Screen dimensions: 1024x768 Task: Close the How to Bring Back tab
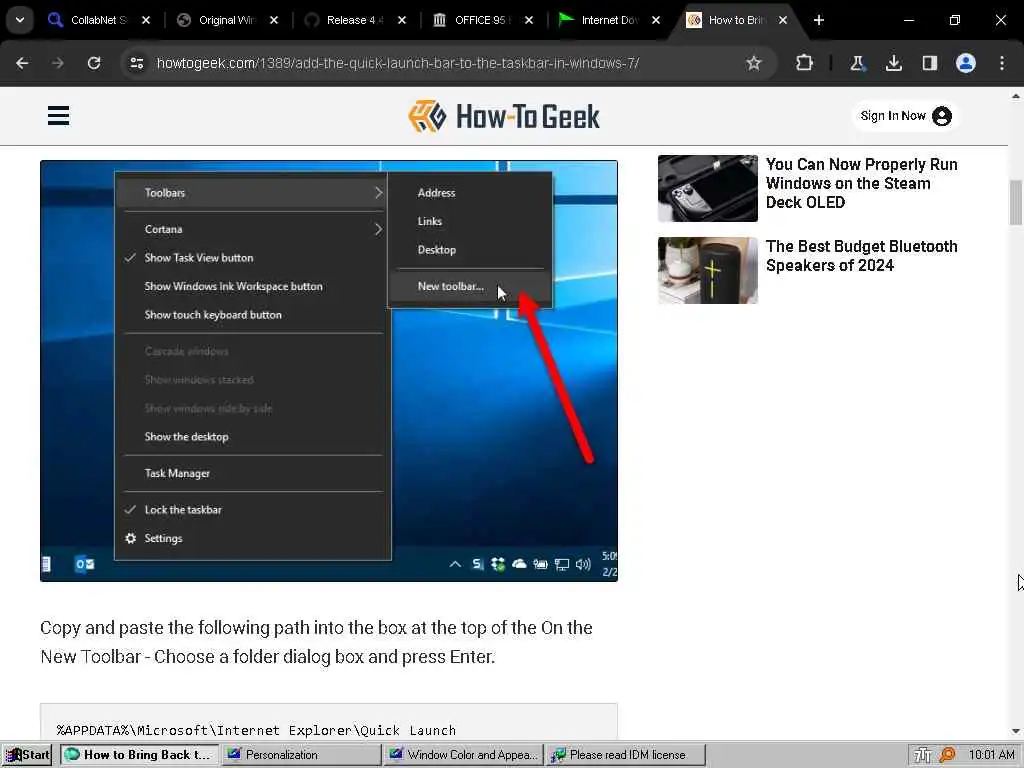pyautogui.click(x=783, y=20)
